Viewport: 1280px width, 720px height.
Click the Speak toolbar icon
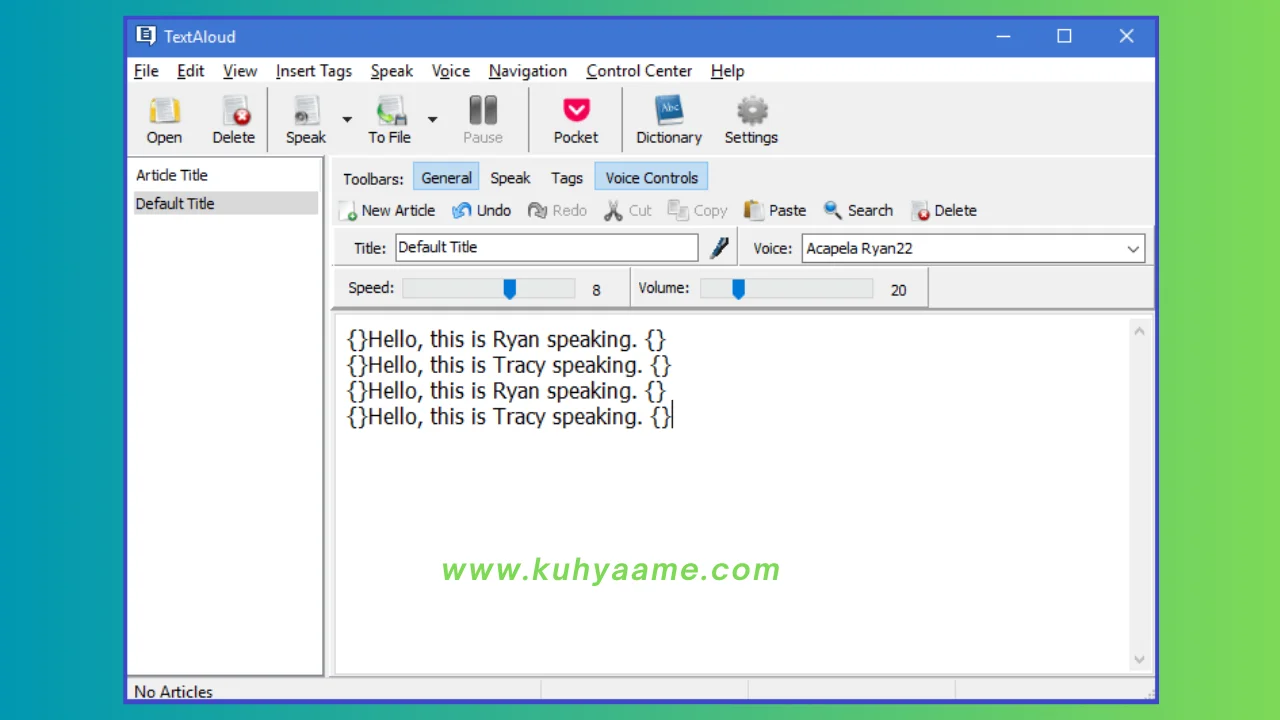coord(306,121)
